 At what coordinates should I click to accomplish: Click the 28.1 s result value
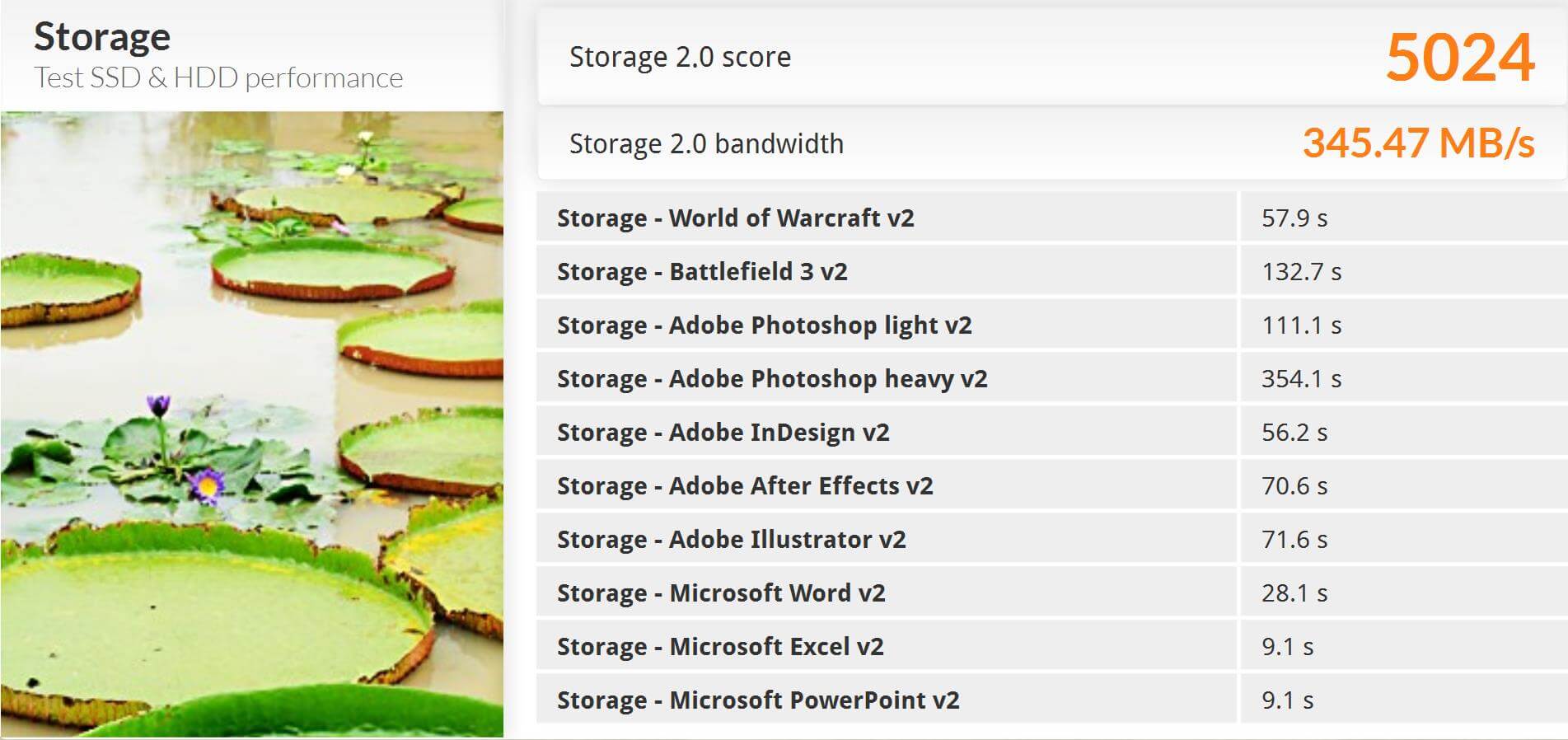(1294, 592)
